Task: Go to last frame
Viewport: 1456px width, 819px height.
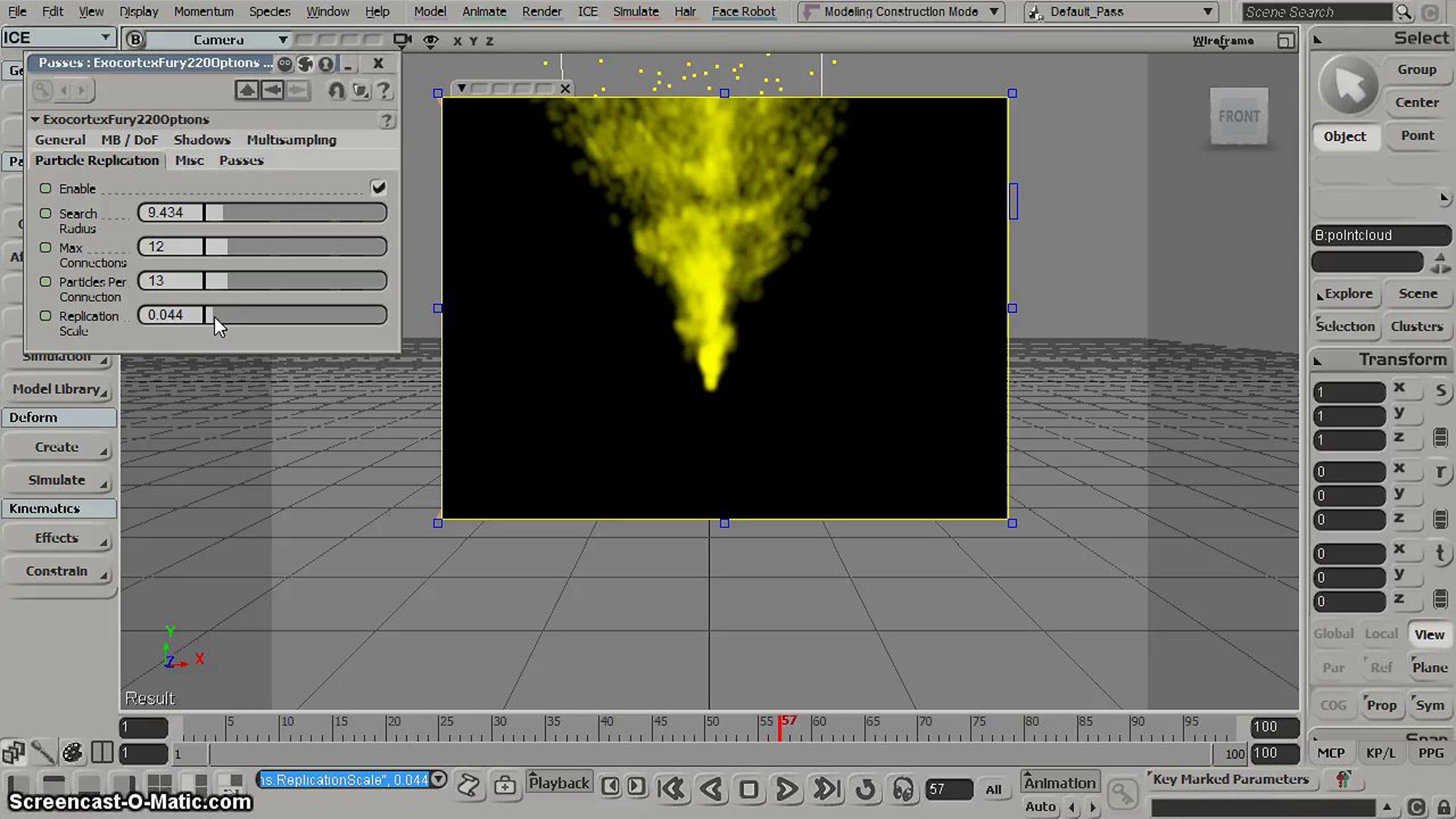Action: [826, 789]
